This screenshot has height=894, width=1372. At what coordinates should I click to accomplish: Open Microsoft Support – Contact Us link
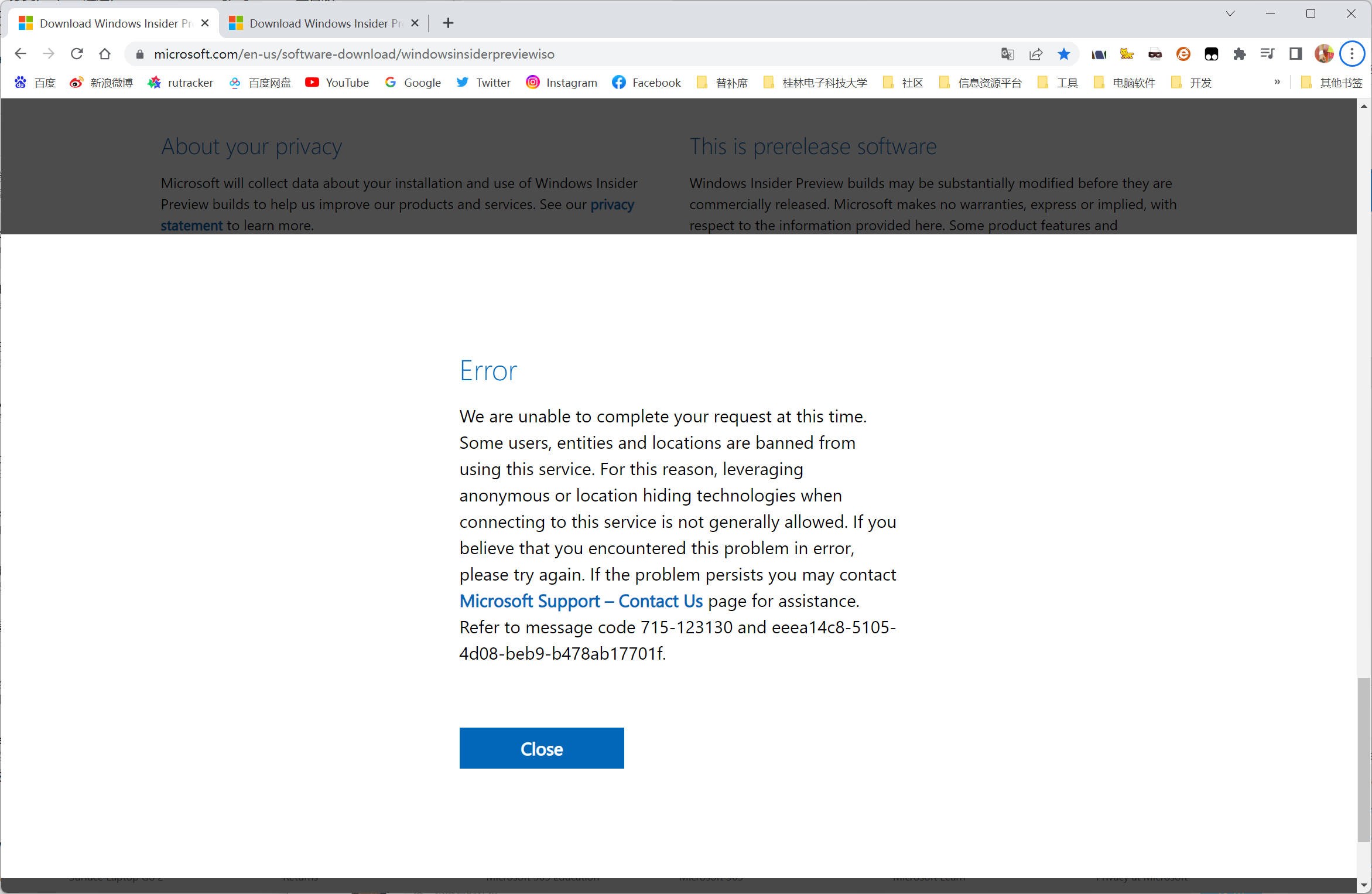pyautogui.click(x=581, y=601)
